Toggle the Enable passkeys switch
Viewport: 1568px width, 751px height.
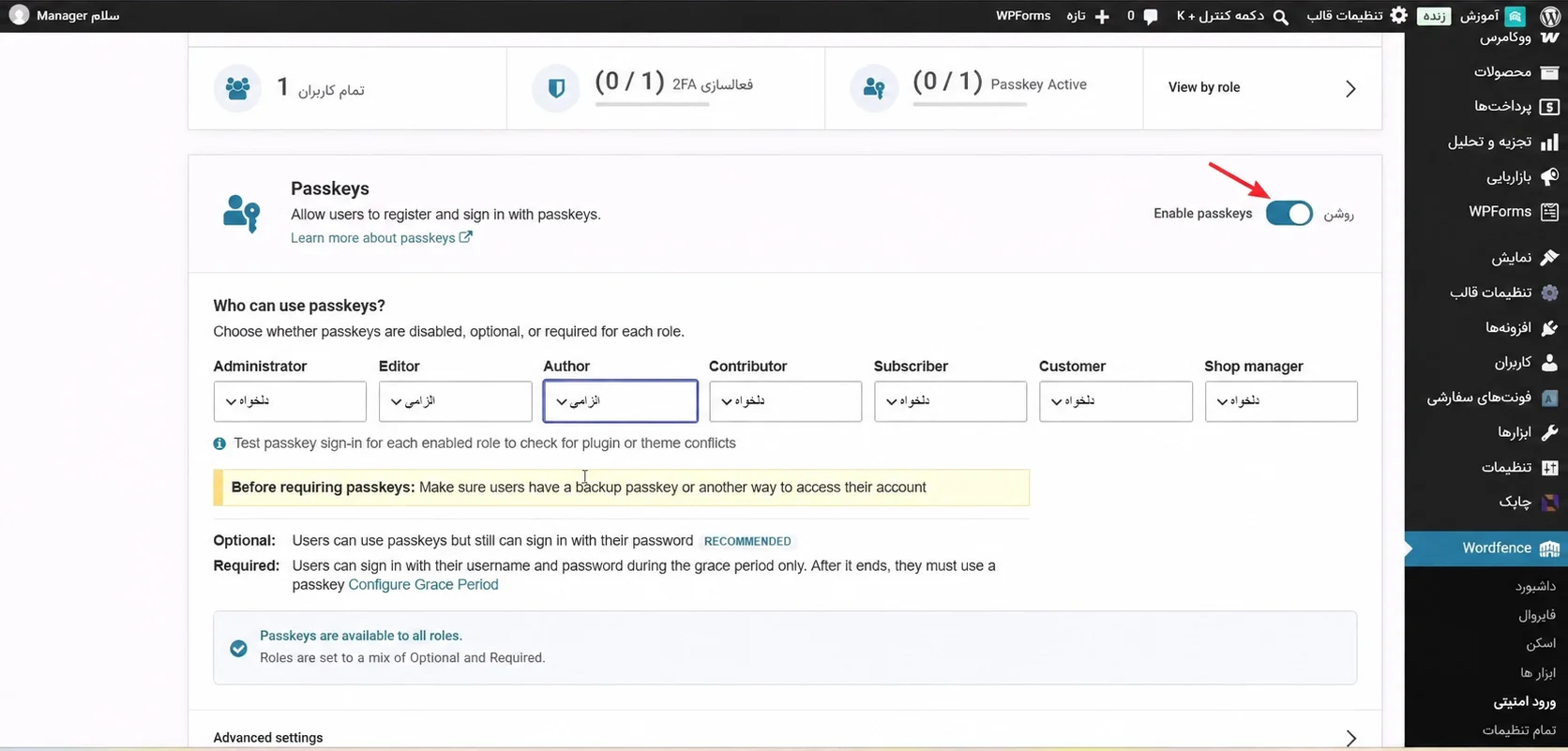(x=1289, y=214)
